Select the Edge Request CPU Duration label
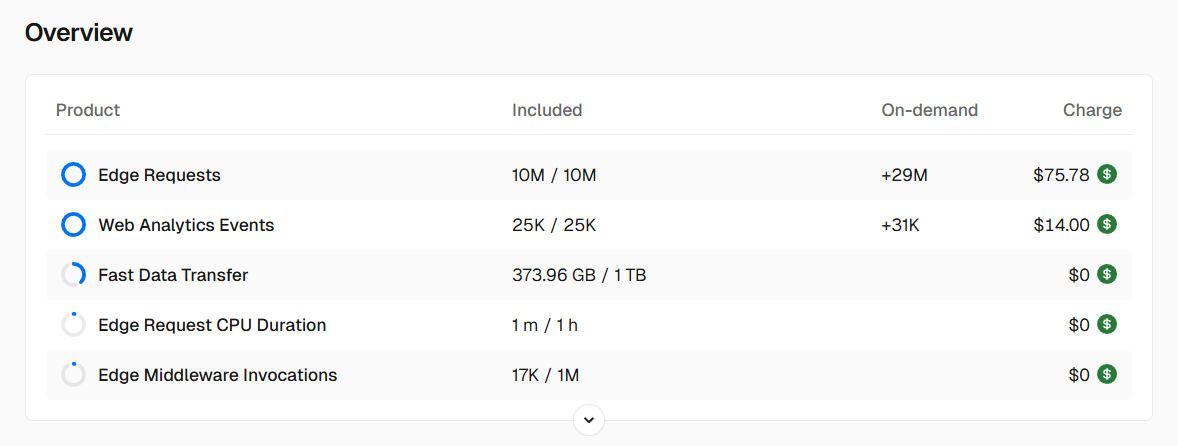Image resolution: width=1178 pixels, height=446 pixels. click(212, 325)
